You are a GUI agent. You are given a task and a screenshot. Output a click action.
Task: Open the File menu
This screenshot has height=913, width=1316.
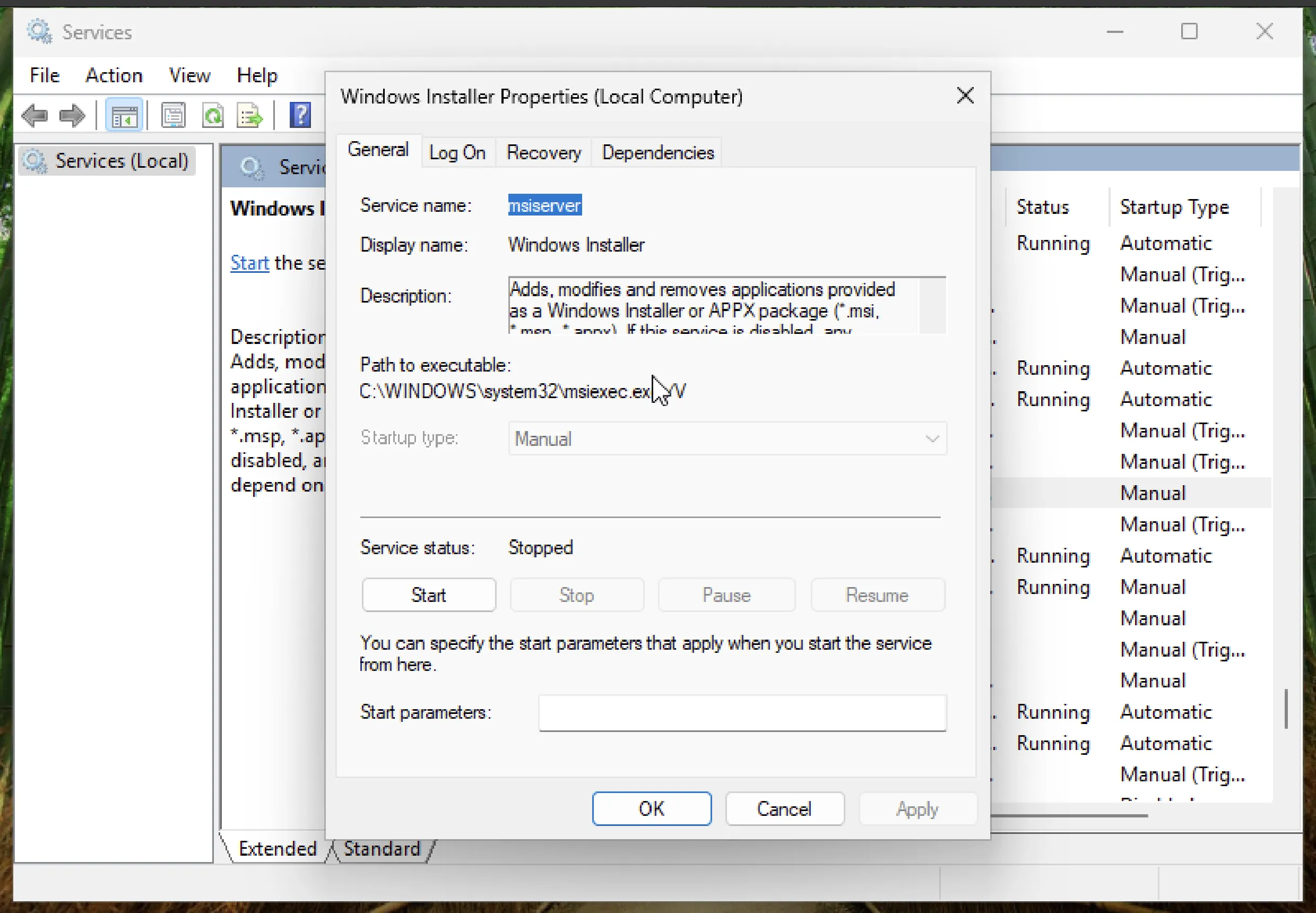(x=45, y=75)
